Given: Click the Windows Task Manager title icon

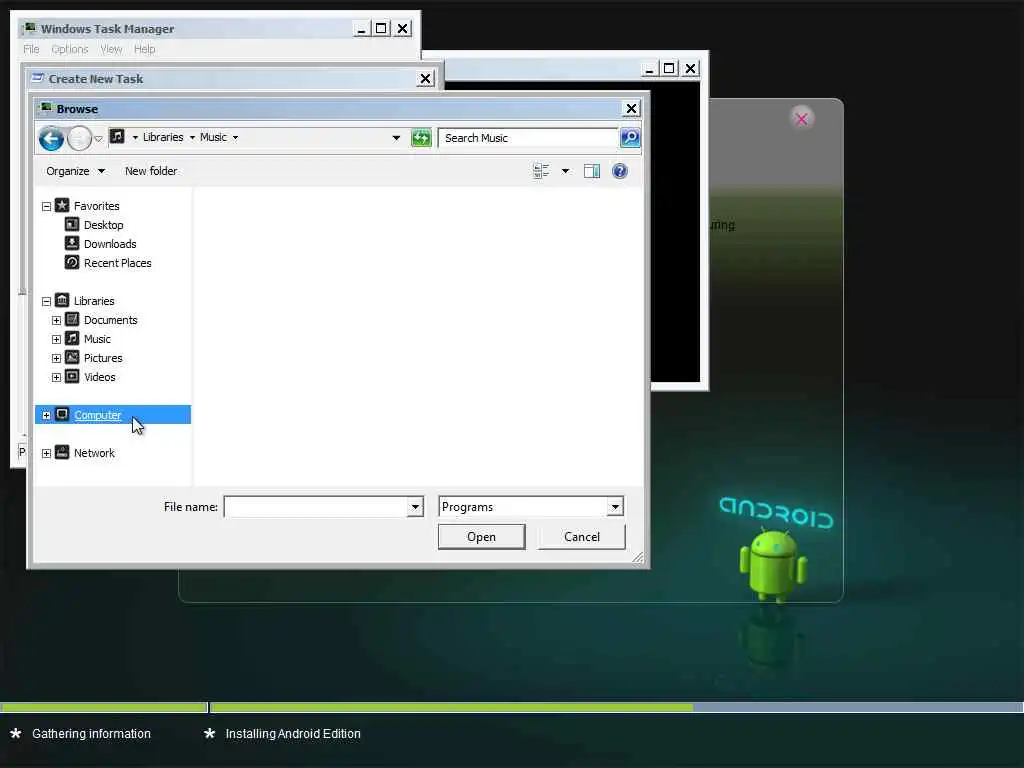Looking at the screenshot, I should click(x=29, y=28).
